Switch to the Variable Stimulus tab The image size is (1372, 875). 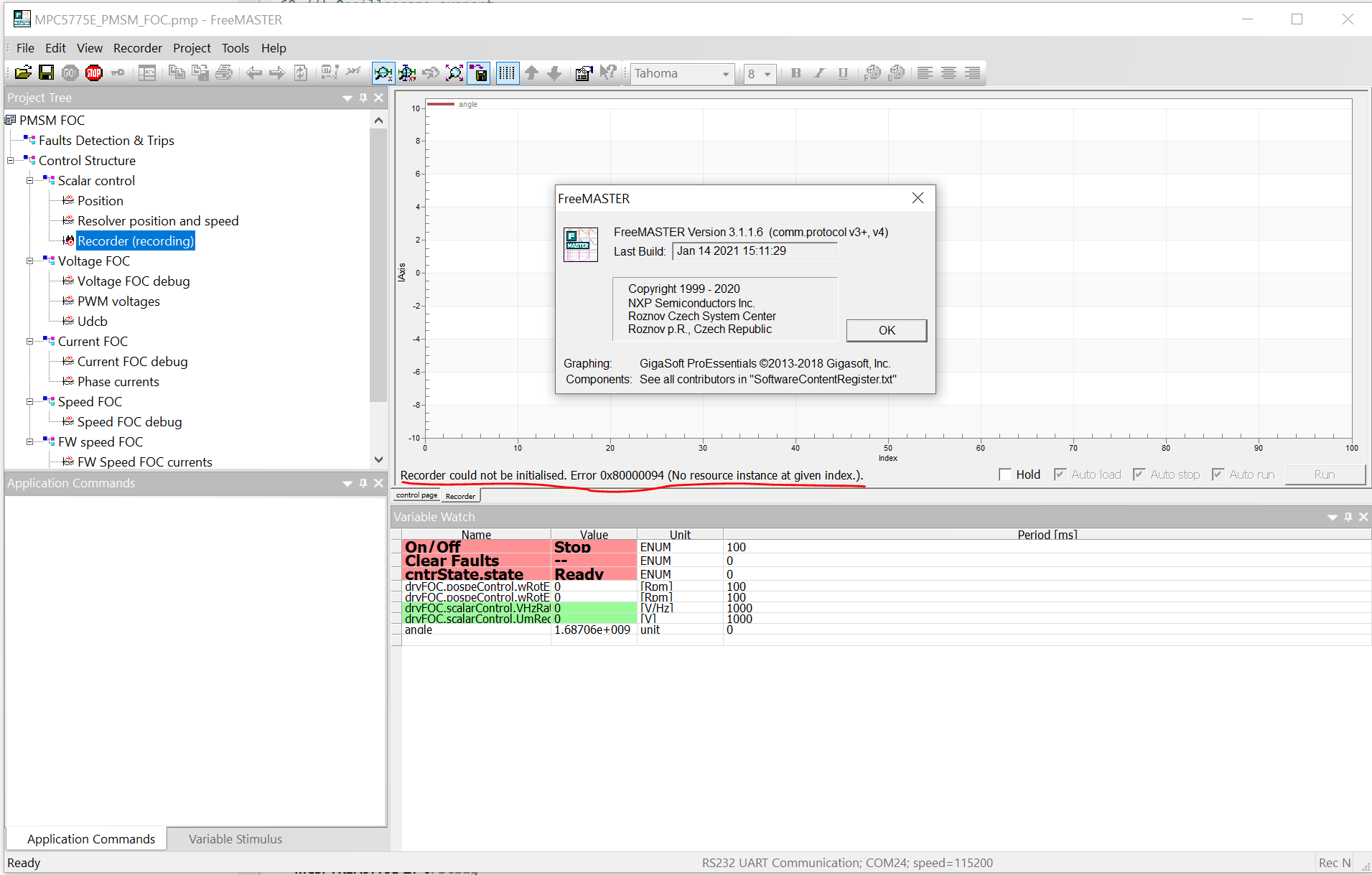pyautogui.click(x=235, y=838)
